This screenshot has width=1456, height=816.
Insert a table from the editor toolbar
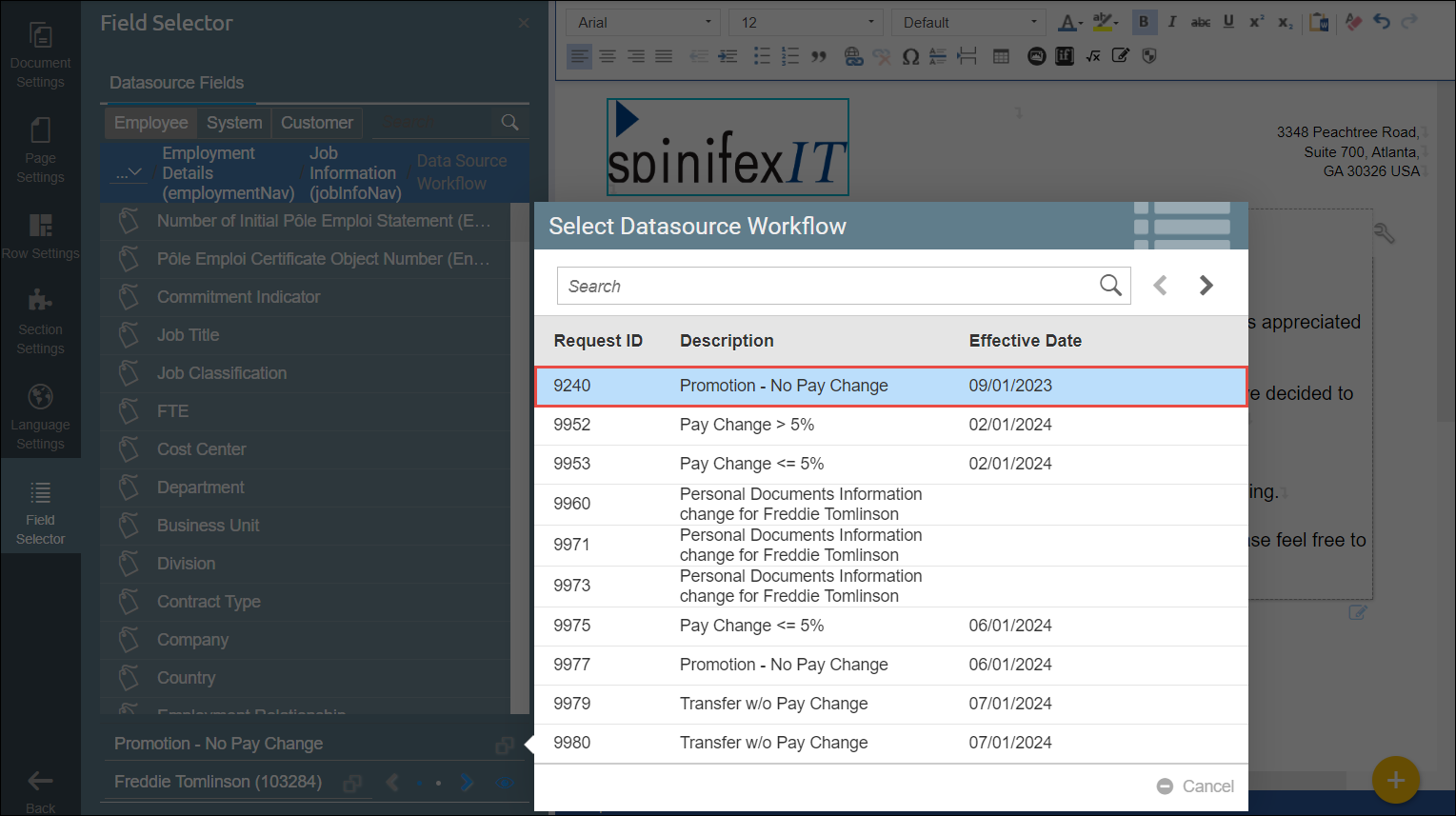1001,56
